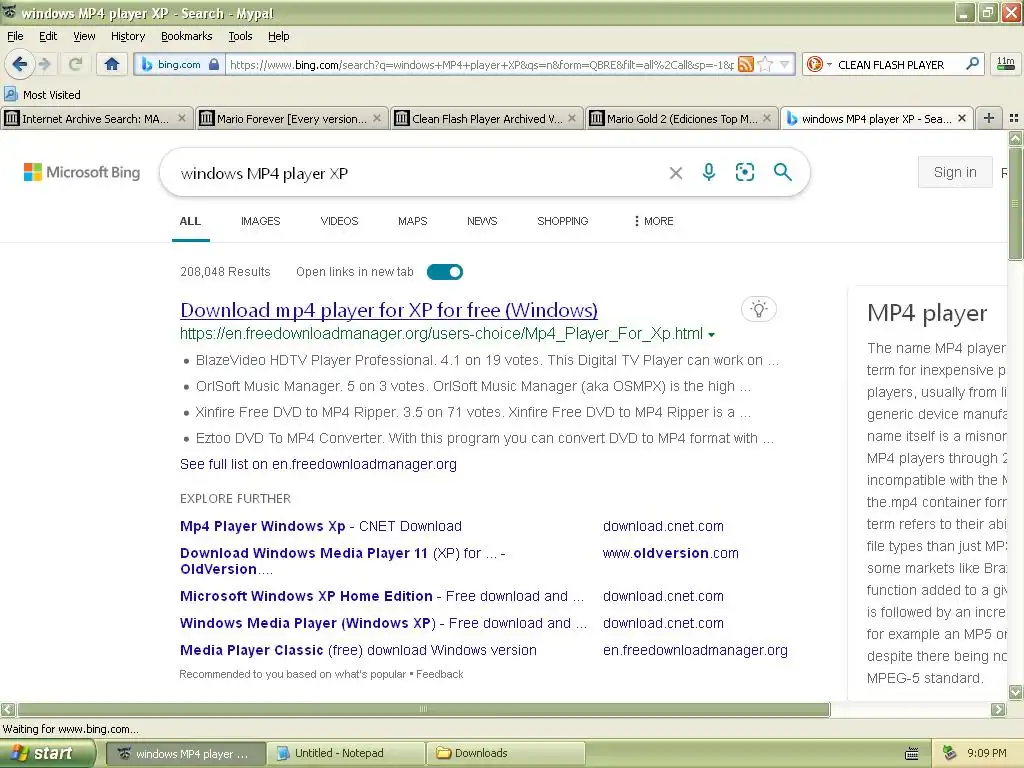Image resolution: width=1024 pixels, height=768 pixels.
Task: Click the horizontal scrollbar right arrow
Action: (x=999, y=709)
